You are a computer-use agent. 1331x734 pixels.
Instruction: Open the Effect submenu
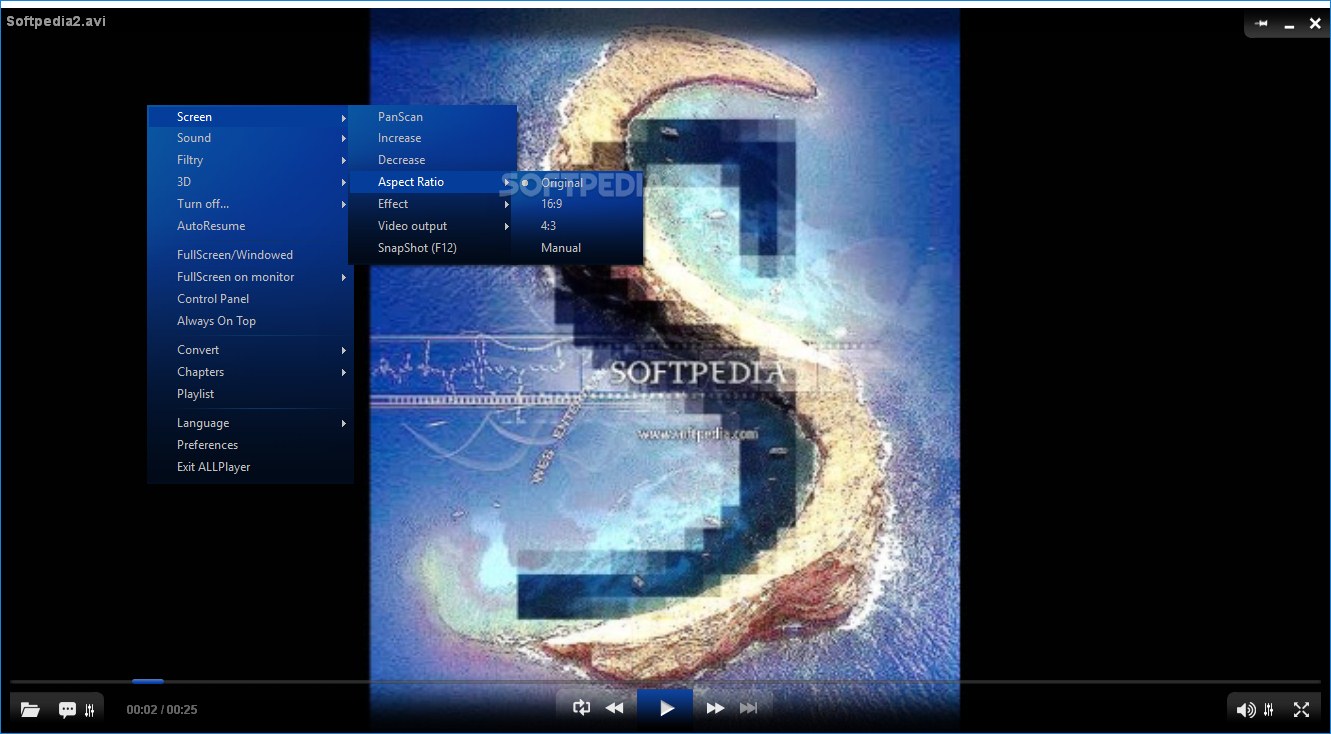(432, 204)
